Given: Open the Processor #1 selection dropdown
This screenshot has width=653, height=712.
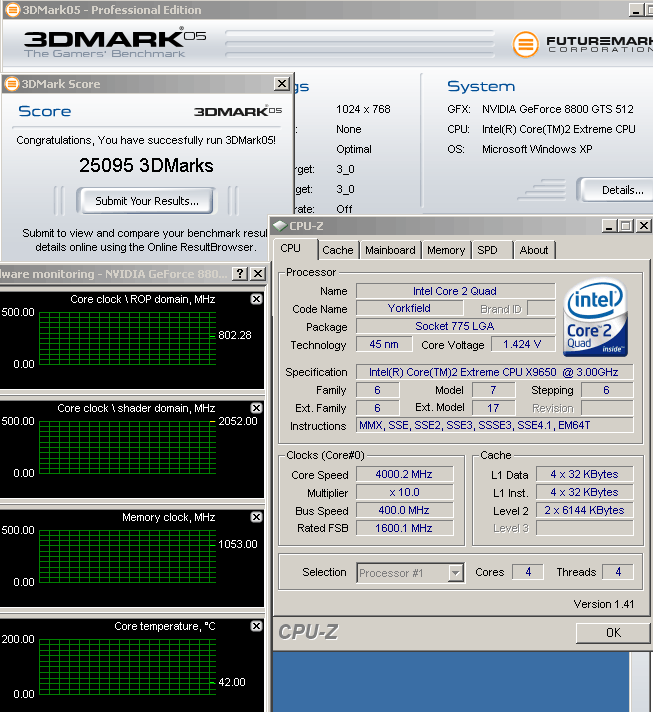Looking at the screenshot, I should pos(455,573).
